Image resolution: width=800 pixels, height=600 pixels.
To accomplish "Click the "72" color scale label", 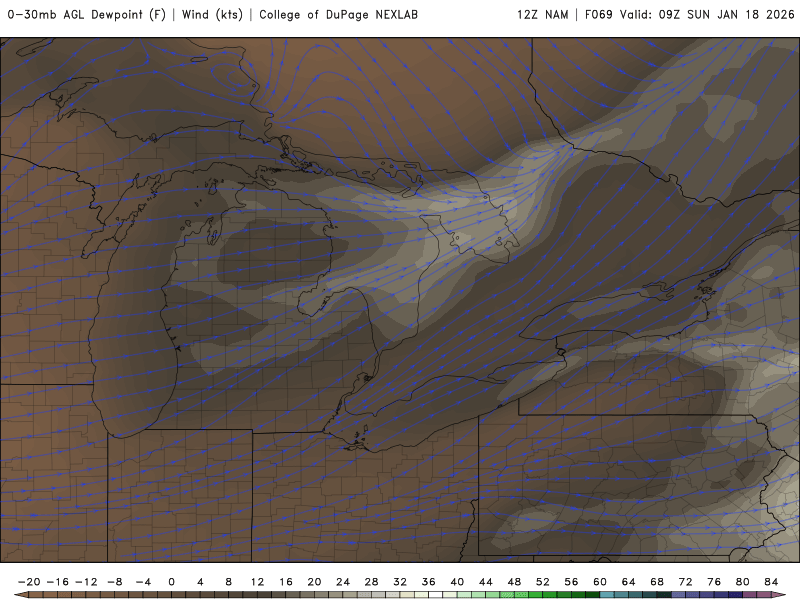I will (686, 582).
